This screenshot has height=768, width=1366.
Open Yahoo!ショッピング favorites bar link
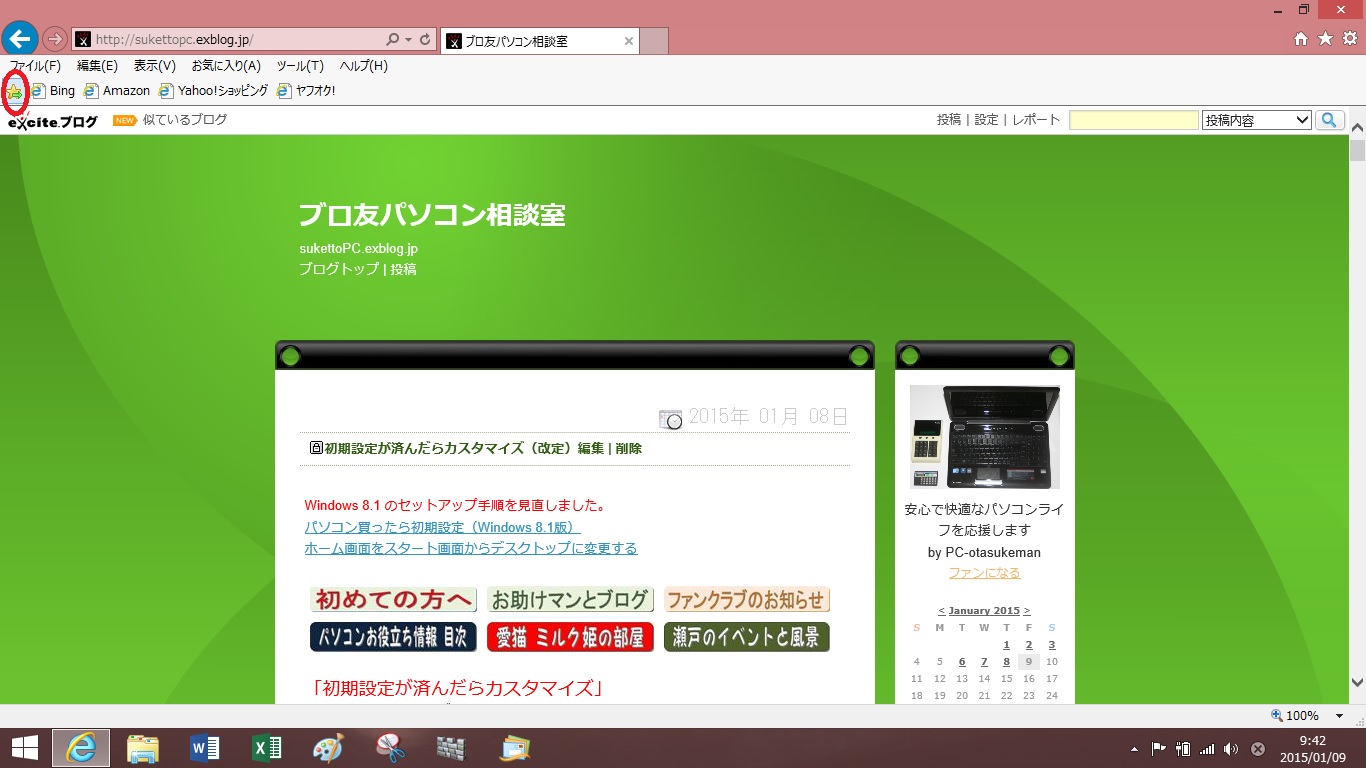[x=213, y=91]
